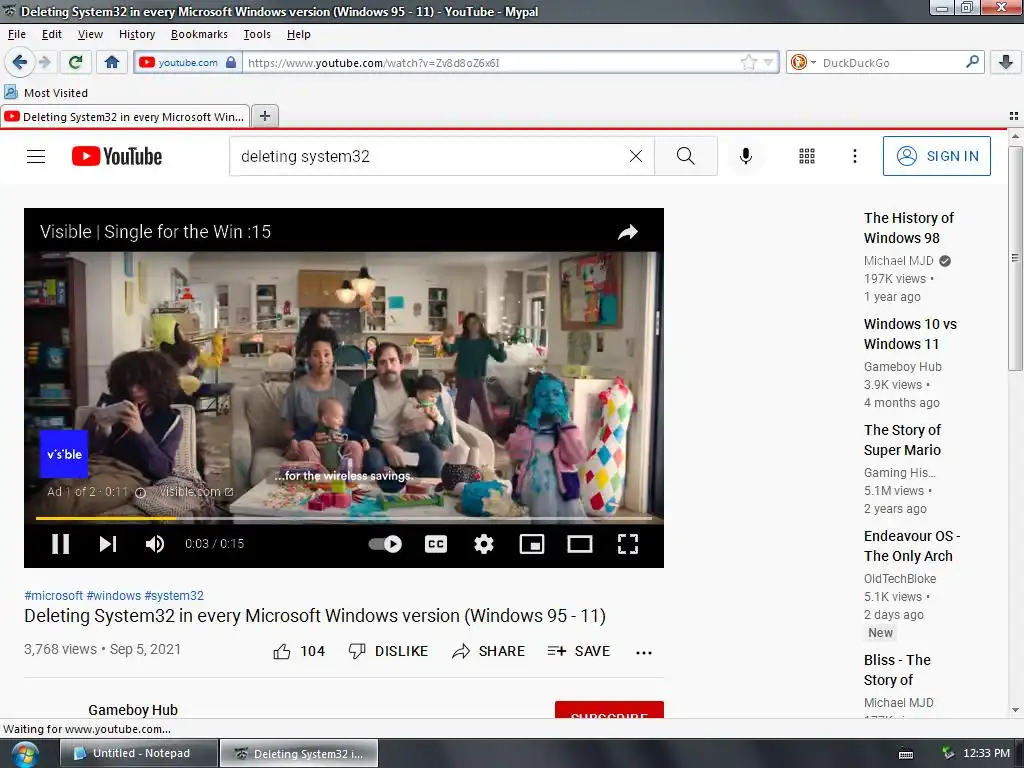Open the DuckDuckGo search engine dropdown
The height and width of the screenshot is (768, 1024).
[x=803, y=63]
